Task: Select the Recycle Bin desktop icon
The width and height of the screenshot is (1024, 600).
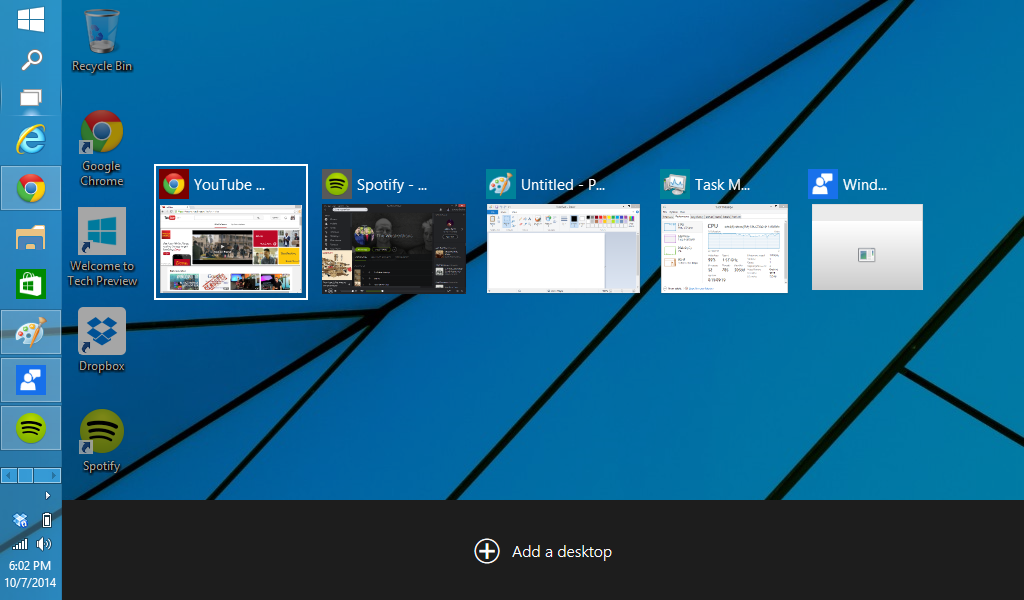Action: pos(101,40)
